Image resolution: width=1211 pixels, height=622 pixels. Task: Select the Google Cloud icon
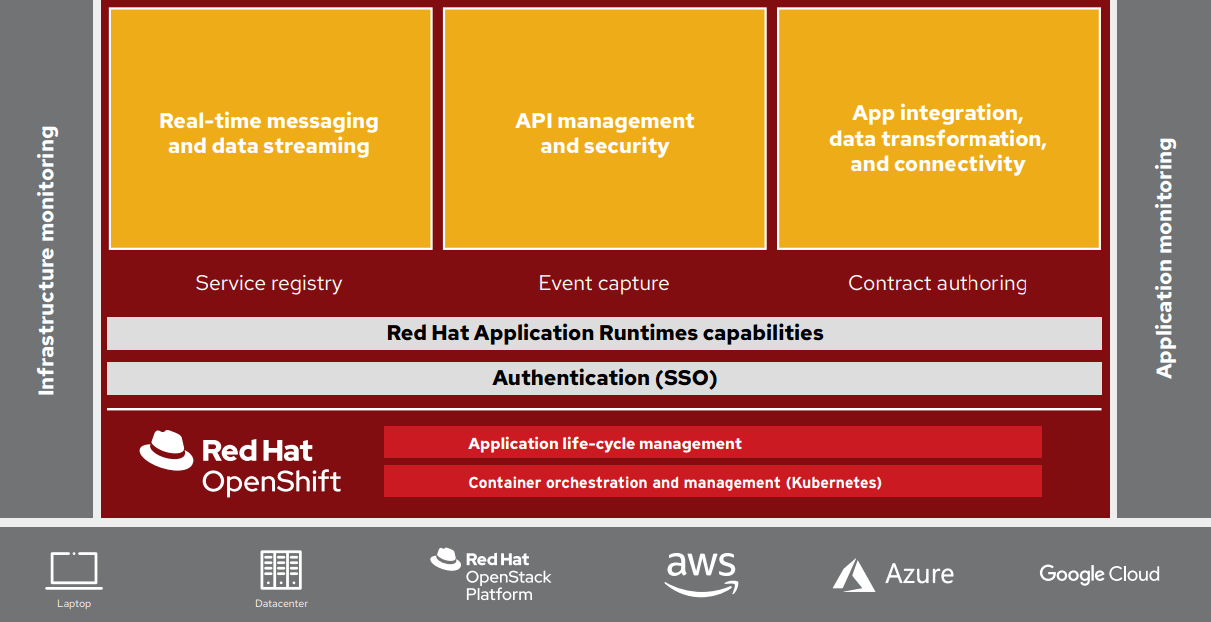point(1099,574)
